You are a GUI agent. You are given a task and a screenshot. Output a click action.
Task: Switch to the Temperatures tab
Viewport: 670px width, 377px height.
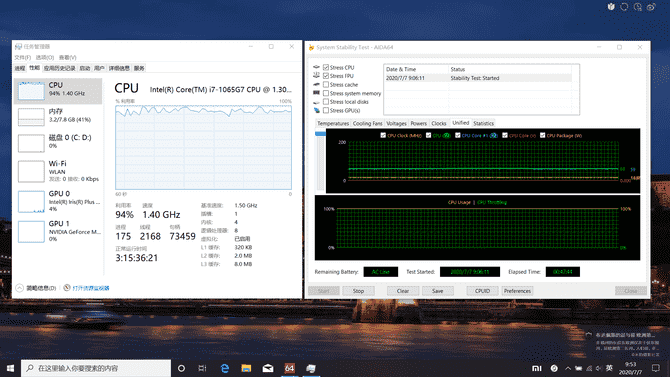[333, 123]
